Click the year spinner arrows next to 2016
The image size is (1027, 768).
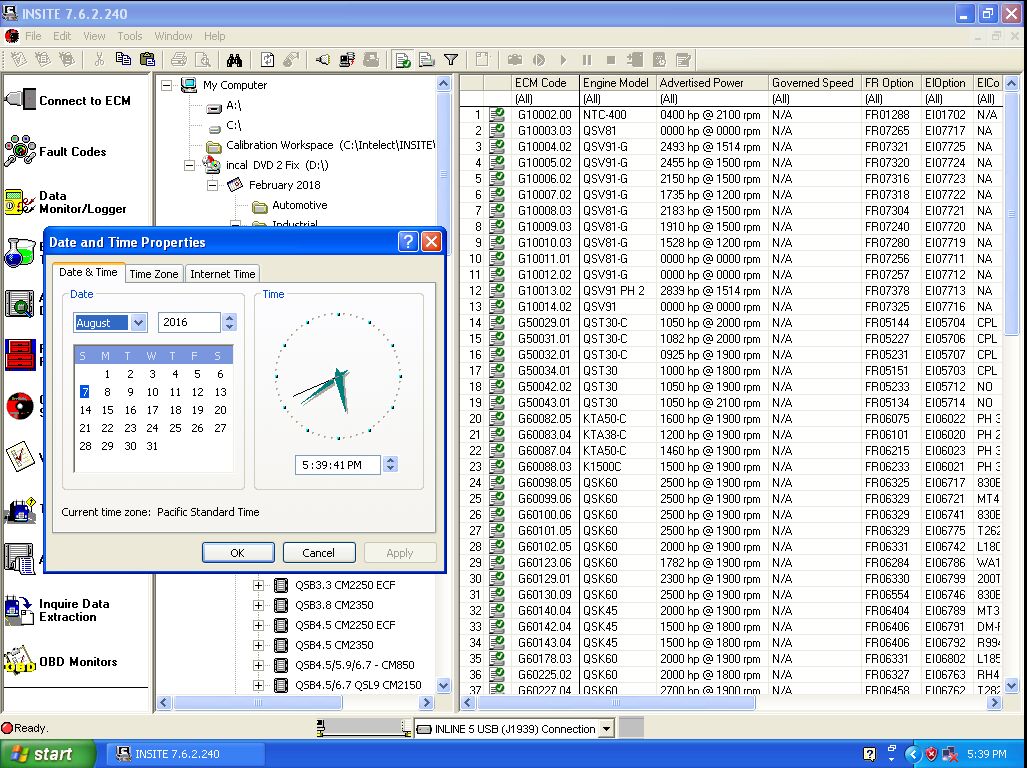click(229, 322)
